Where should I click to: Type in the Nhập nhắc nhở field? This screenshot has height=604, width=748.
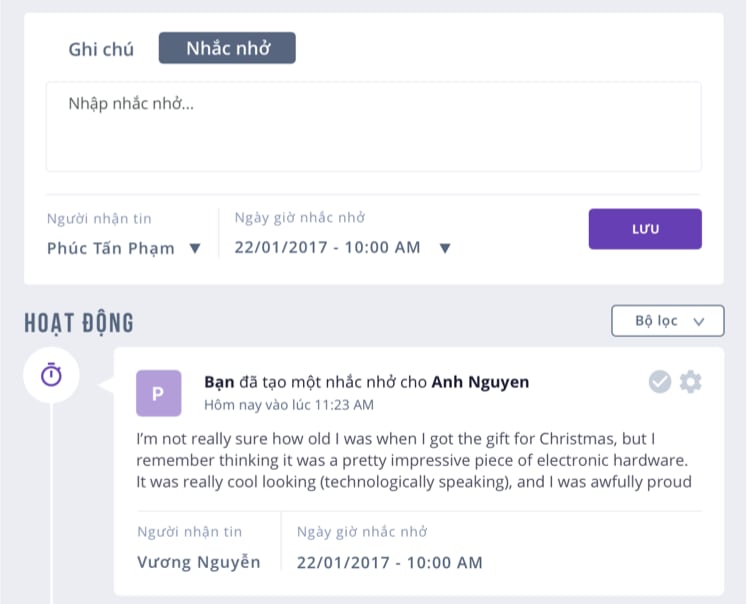click(373, 127)
